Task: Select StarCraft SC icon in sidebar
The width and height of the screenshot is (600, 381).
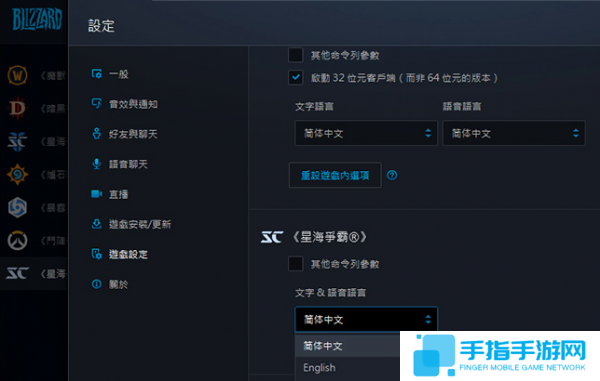Action: coord(17,273)
